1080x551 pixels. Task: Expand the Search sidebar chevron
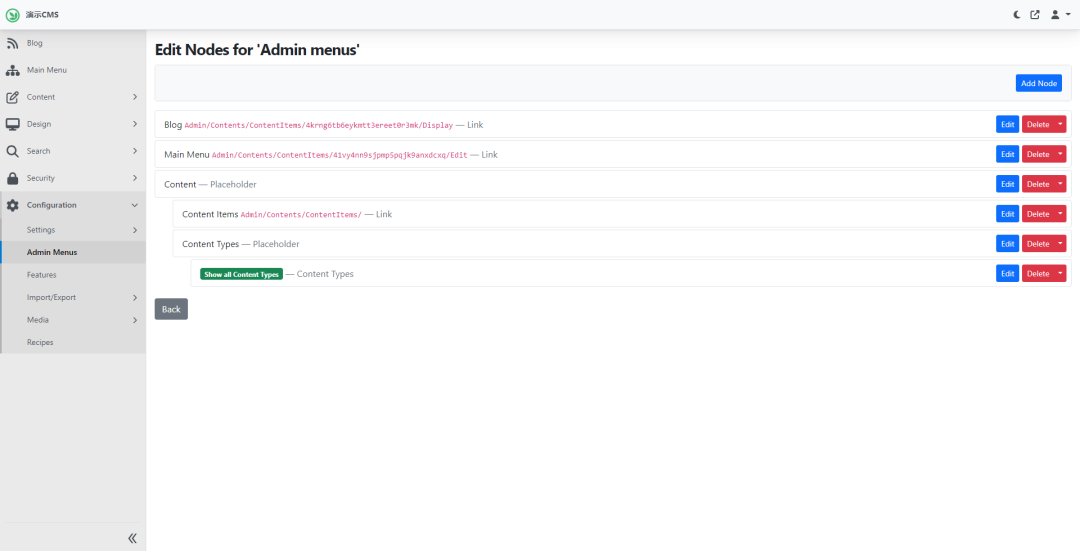[135, 151]
